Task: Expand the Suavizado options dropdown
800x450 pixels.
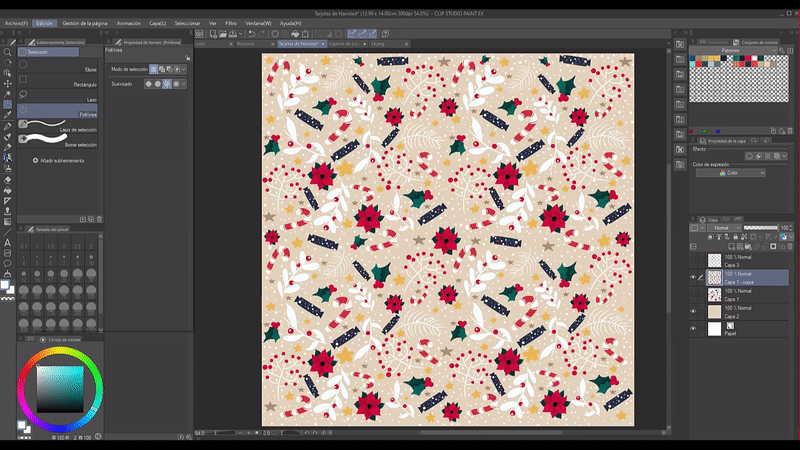Action: 183,84
